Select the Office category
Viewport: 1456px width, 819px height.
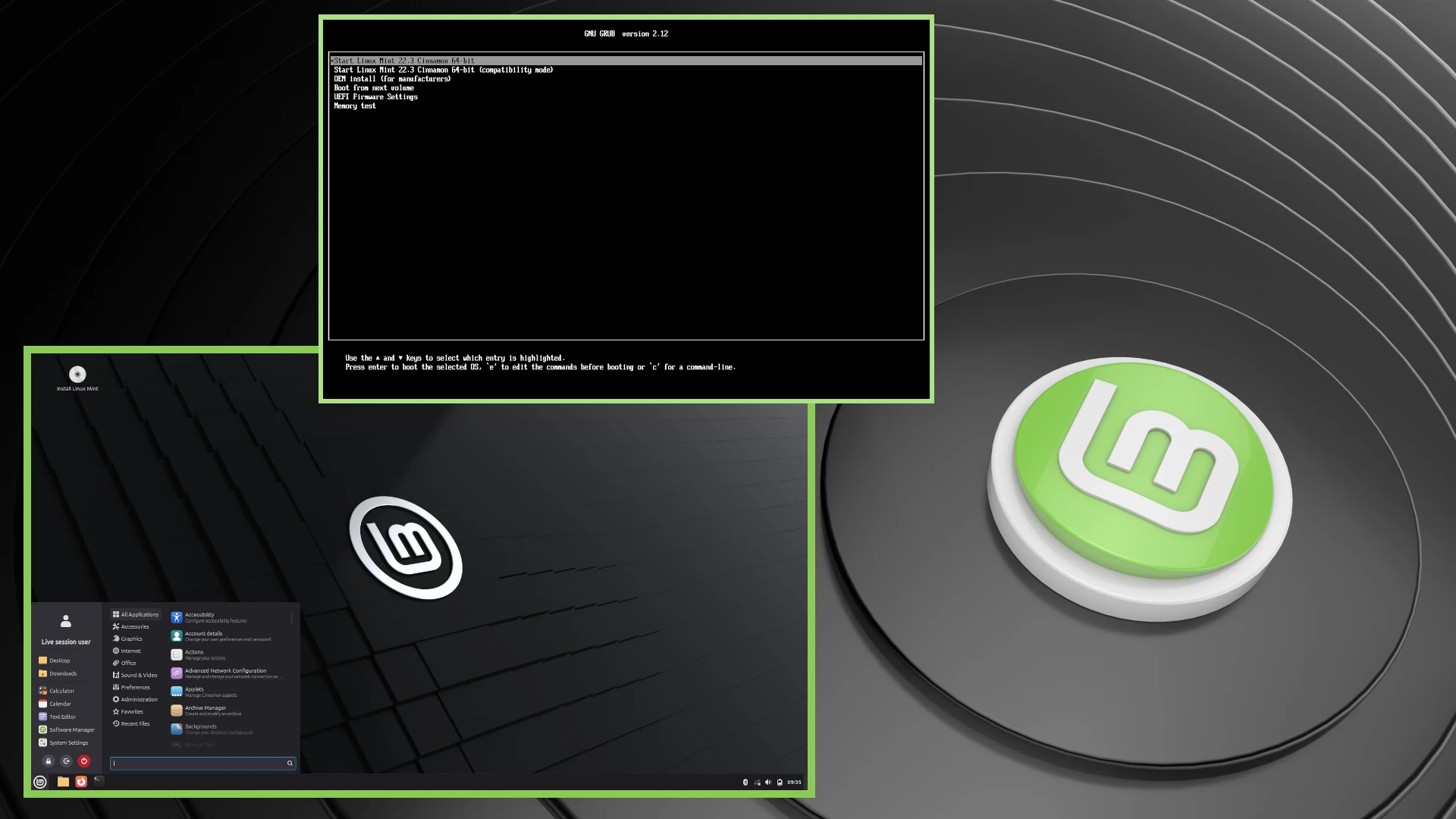[x=124, y=663]
